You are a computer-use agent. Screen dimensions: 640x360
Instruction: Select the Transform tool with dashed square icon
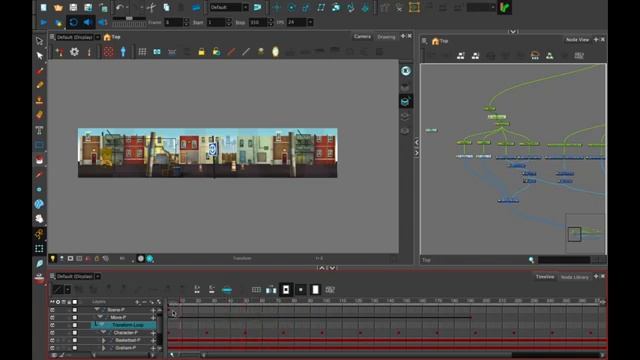click(39, 249)
